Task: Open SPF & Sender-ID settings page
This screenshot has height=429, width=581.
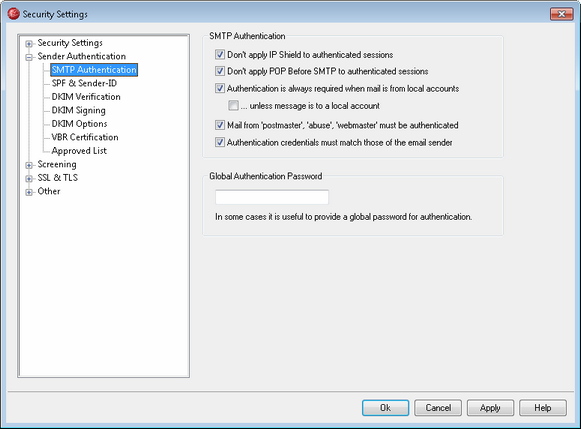Action: [84, 83]
